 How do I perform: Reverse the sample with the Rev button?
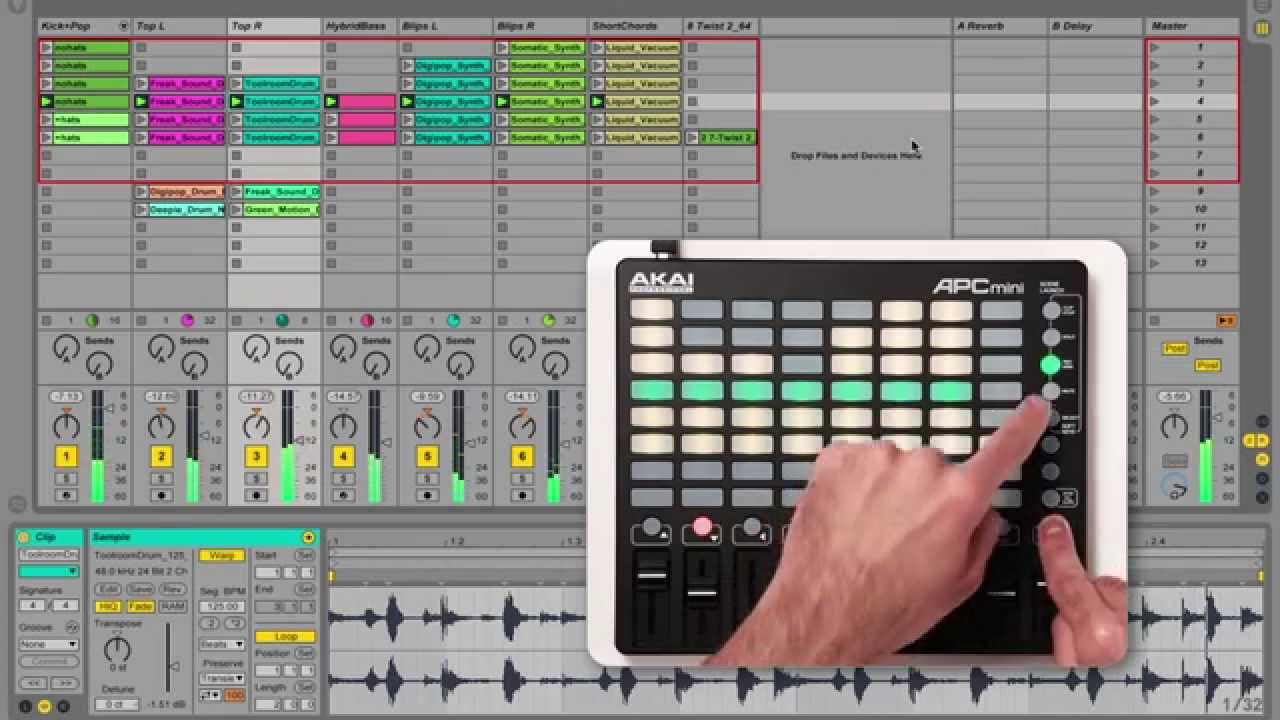pos(173,590)
